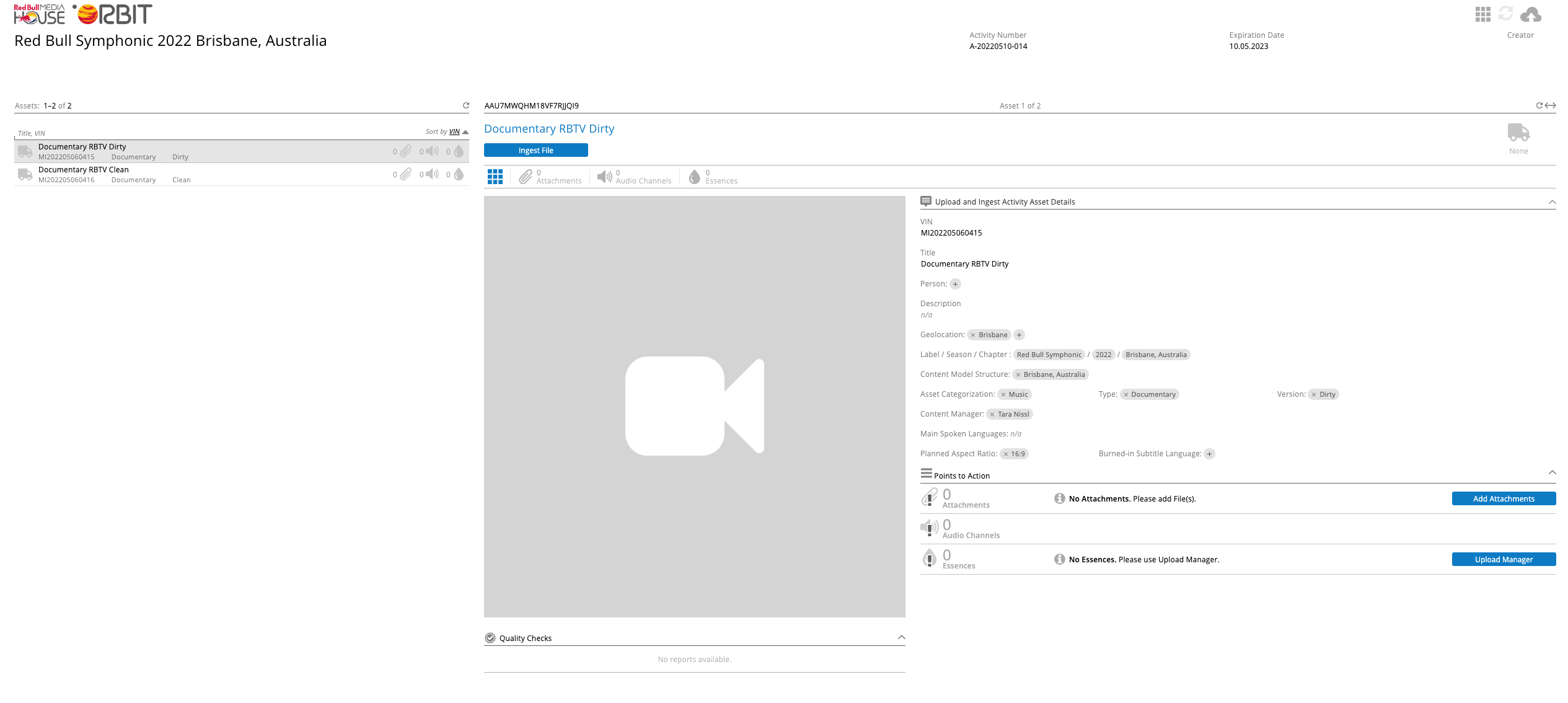Click the apps grid icon in header
Viewport: 1568px width, 703px height.
(x=1482, y=14)
